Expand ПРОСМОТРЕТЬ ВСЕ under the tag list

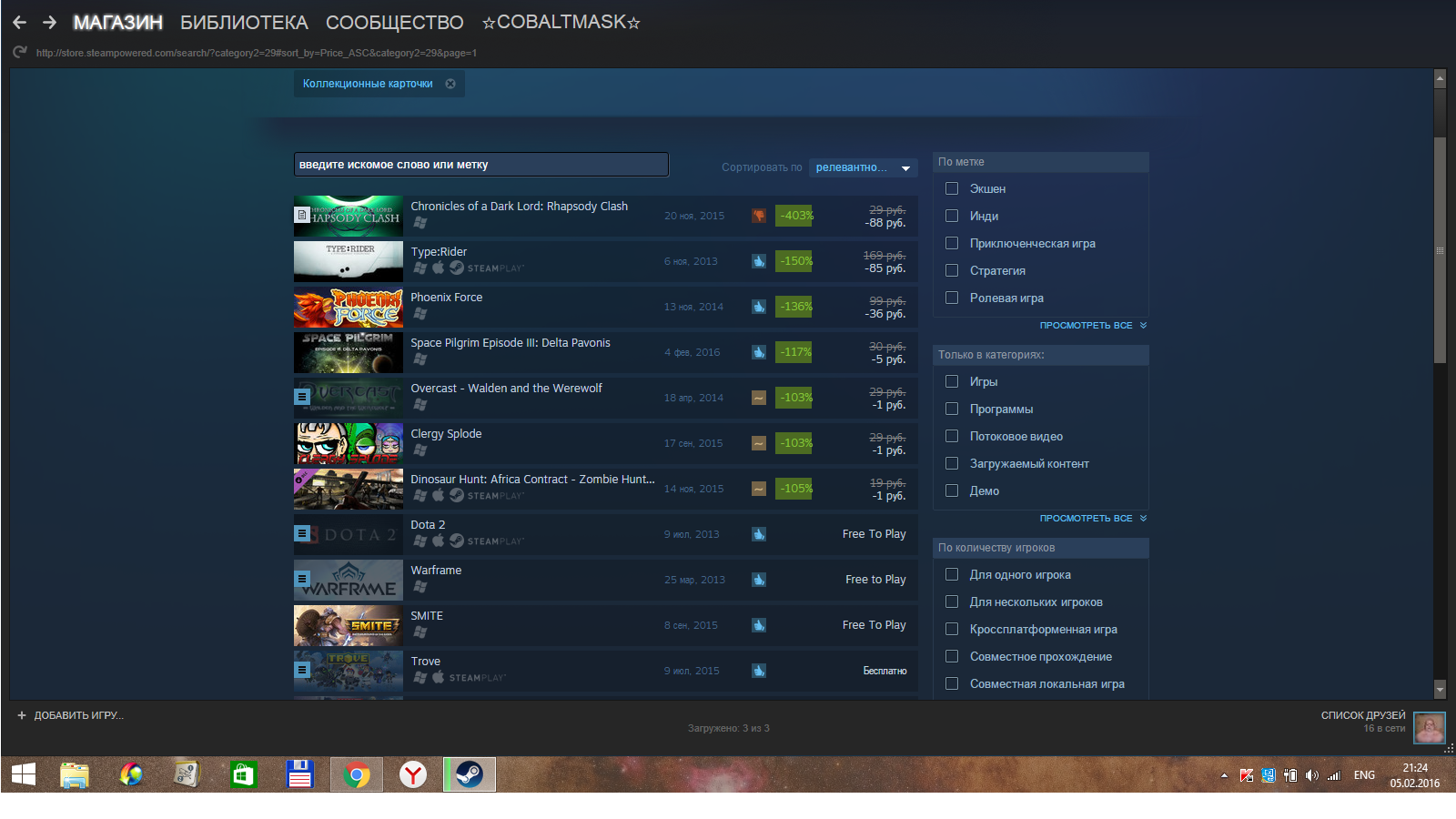coord(1093,325)
